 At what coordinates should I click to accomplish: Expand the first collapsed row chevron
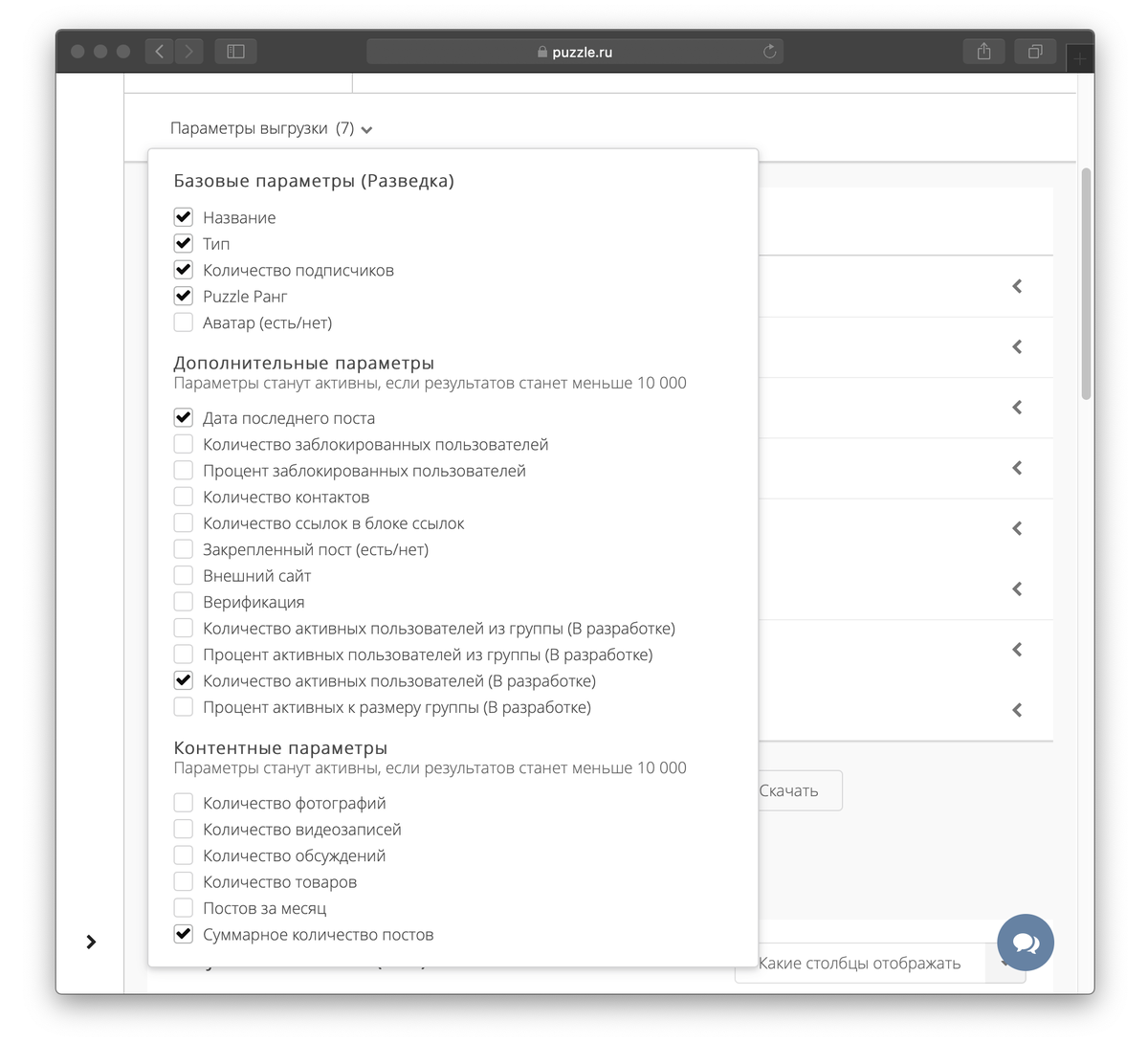[1017, 286]
